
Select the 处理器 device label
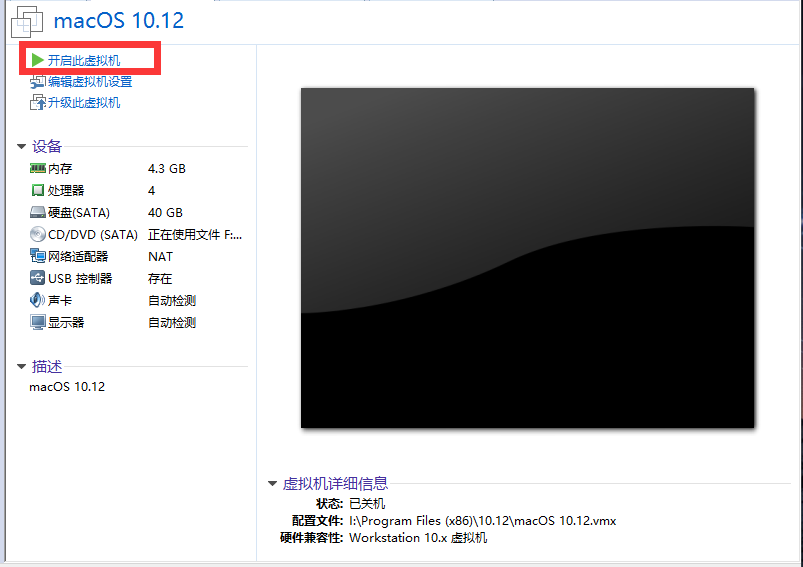click(66, 191)
